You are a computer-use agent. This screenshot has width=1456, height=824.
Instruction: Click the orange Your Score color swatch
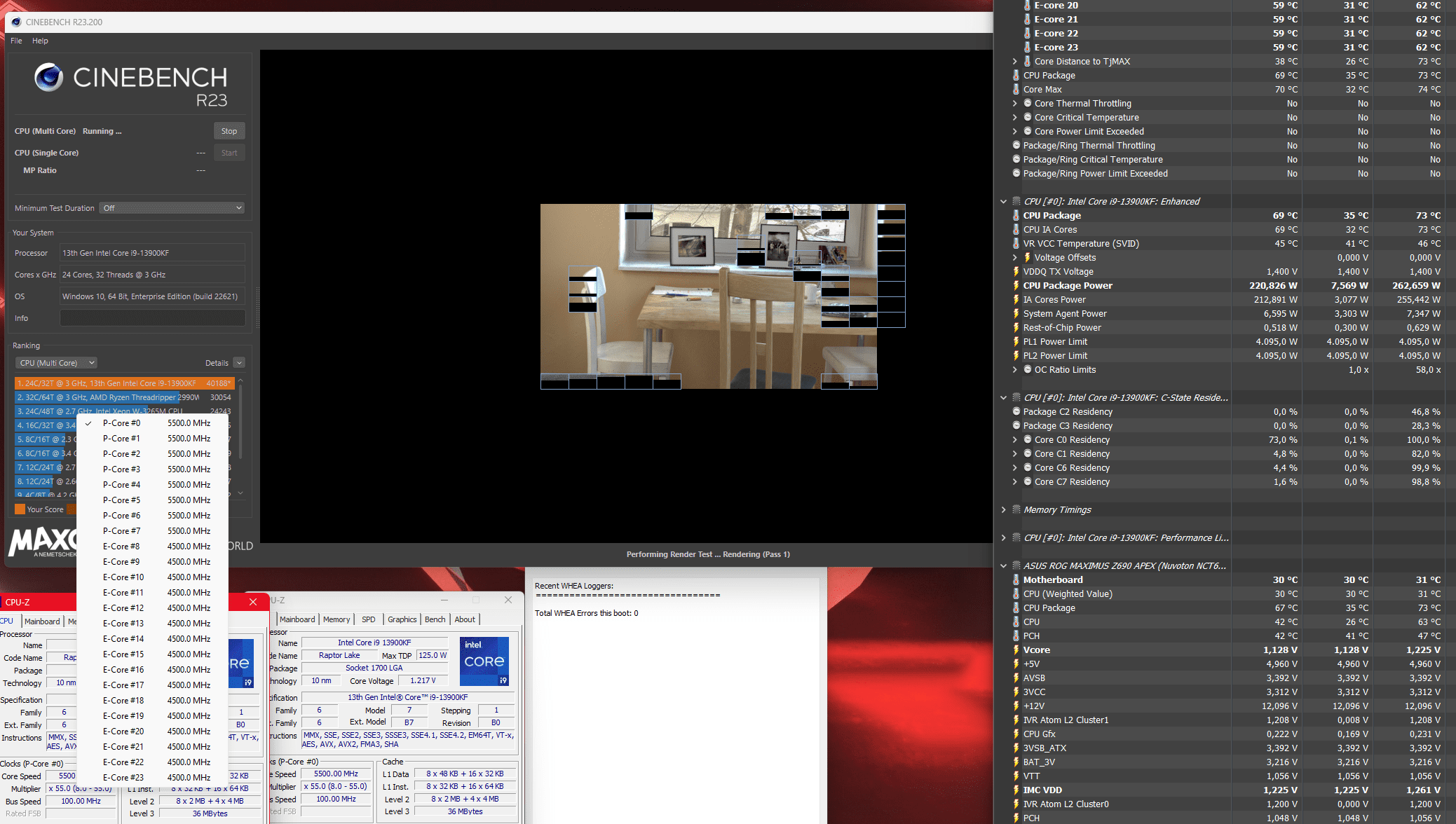point(20,509)
